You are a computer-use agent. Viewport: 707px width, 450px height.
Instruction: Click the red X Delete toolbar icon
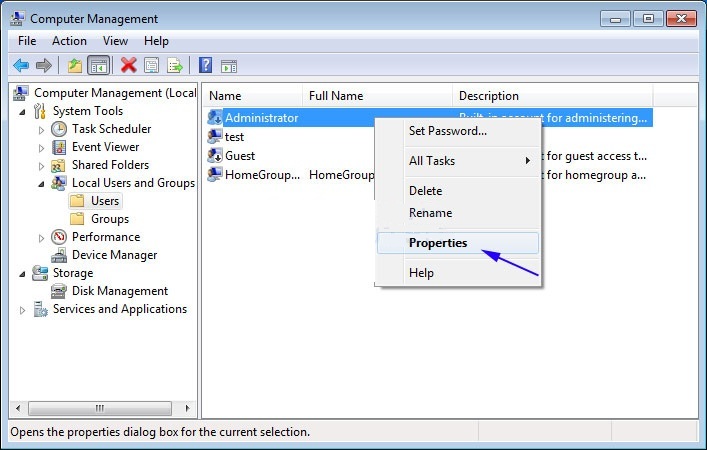pyautogui.click(x=128, y=66)
